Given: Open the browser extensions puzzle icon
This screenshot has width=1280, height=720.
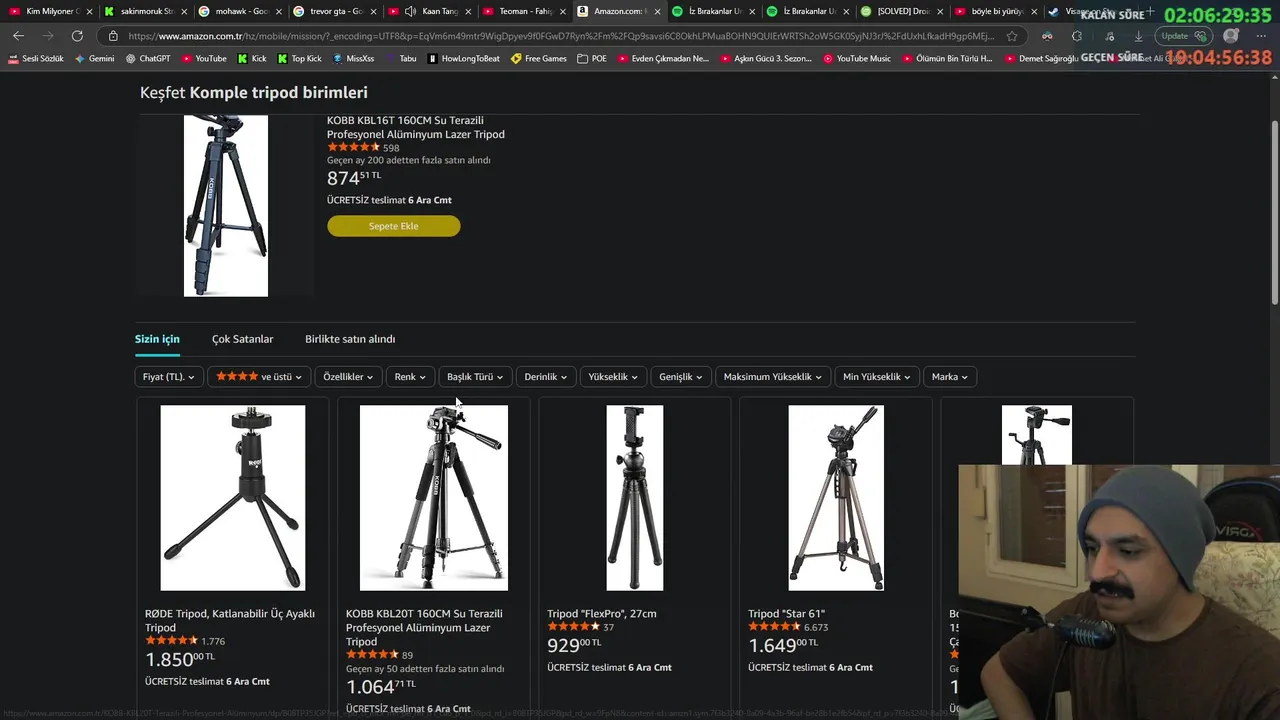Looking at the screenshot, I should click(x=1077, y=36).
